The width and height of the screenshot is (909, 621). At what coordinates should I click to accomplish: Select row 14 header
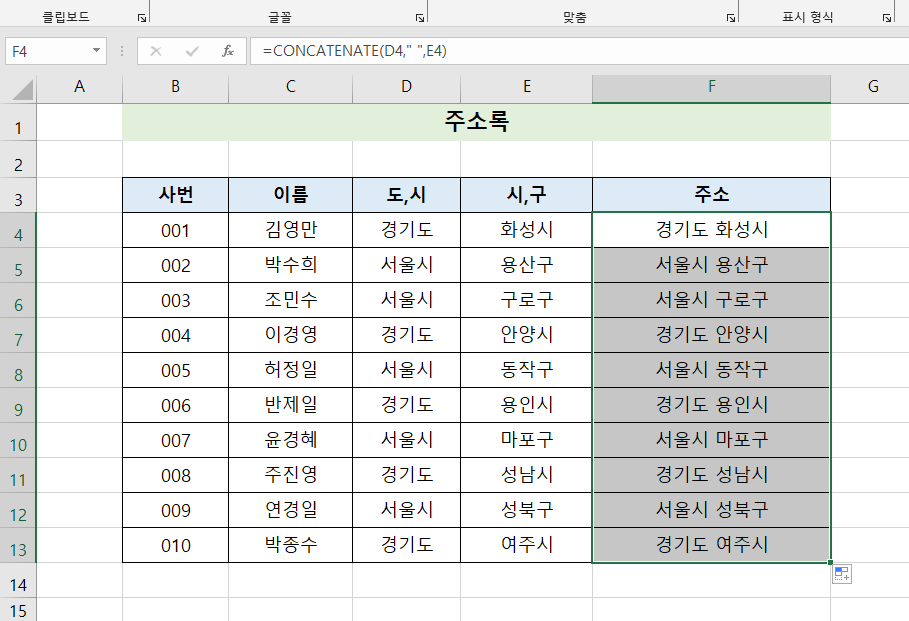click(x=18, y=580)
